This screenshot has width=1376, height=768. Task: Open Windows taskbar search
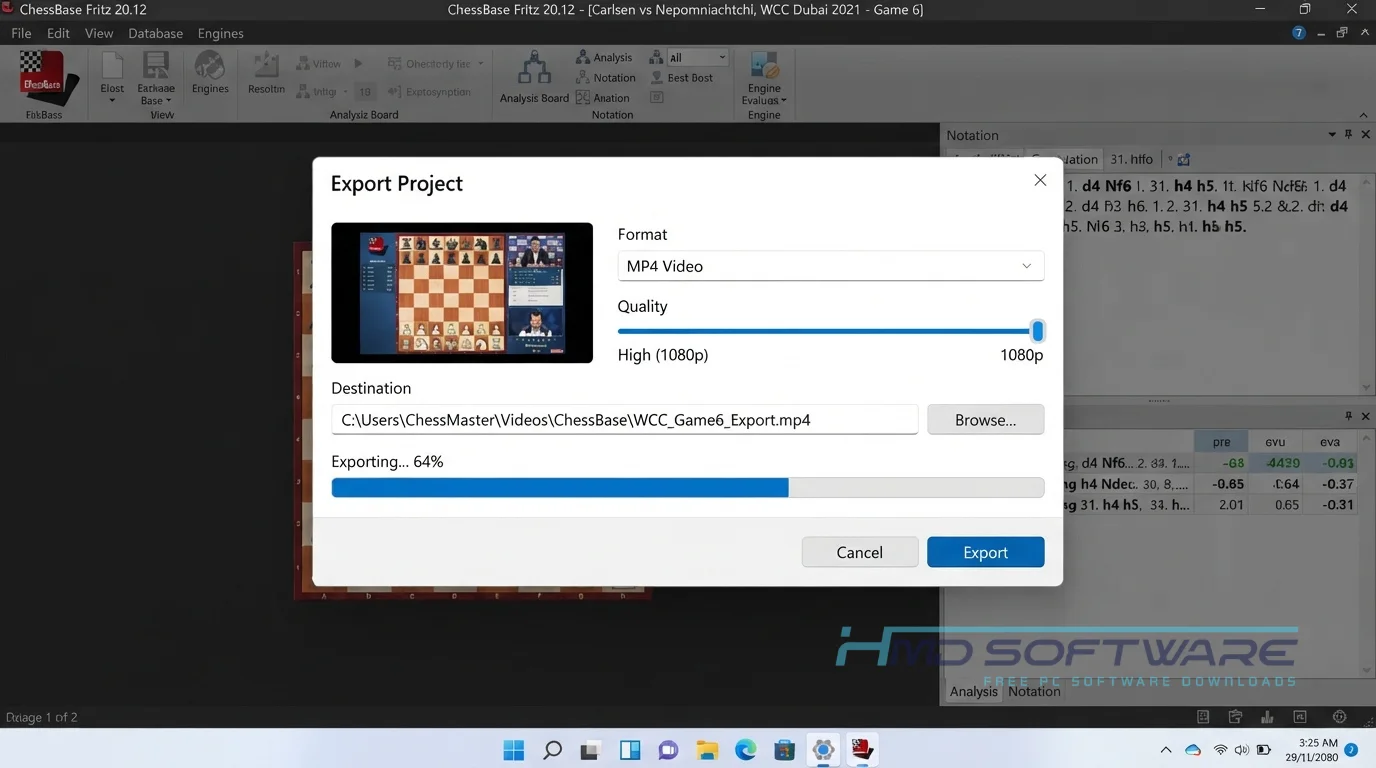(x=552, y=750)
